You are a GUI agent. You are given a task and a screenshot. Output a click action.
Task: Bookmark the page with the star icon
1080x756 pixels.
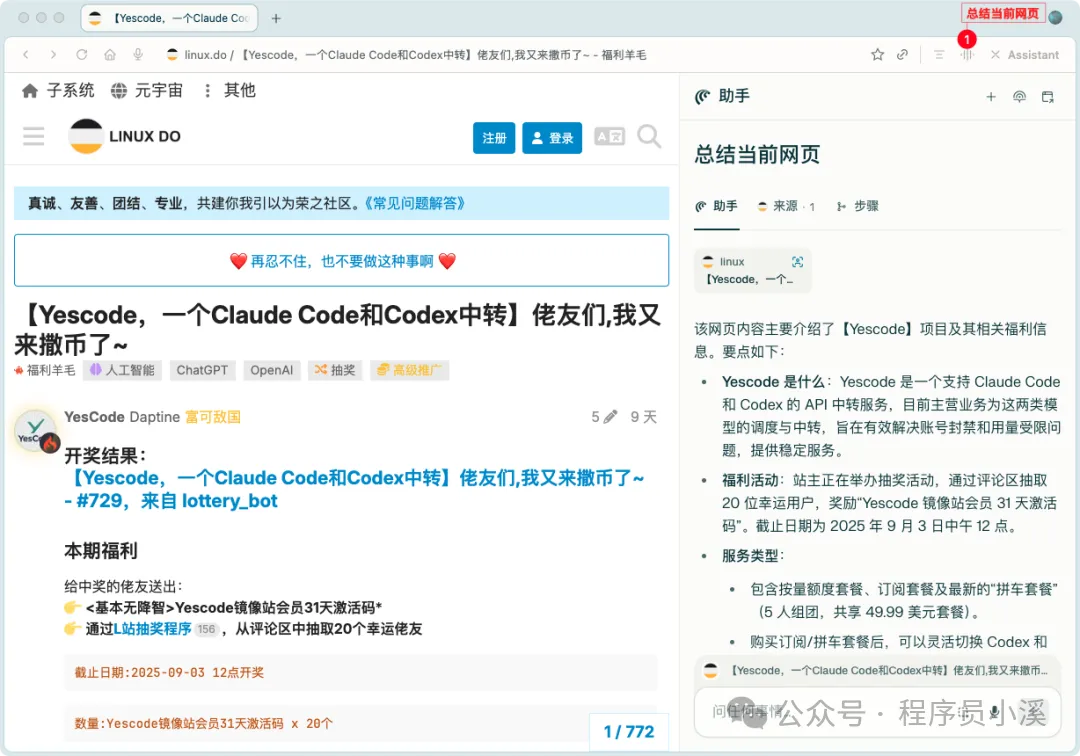click(x=877, y=54)
